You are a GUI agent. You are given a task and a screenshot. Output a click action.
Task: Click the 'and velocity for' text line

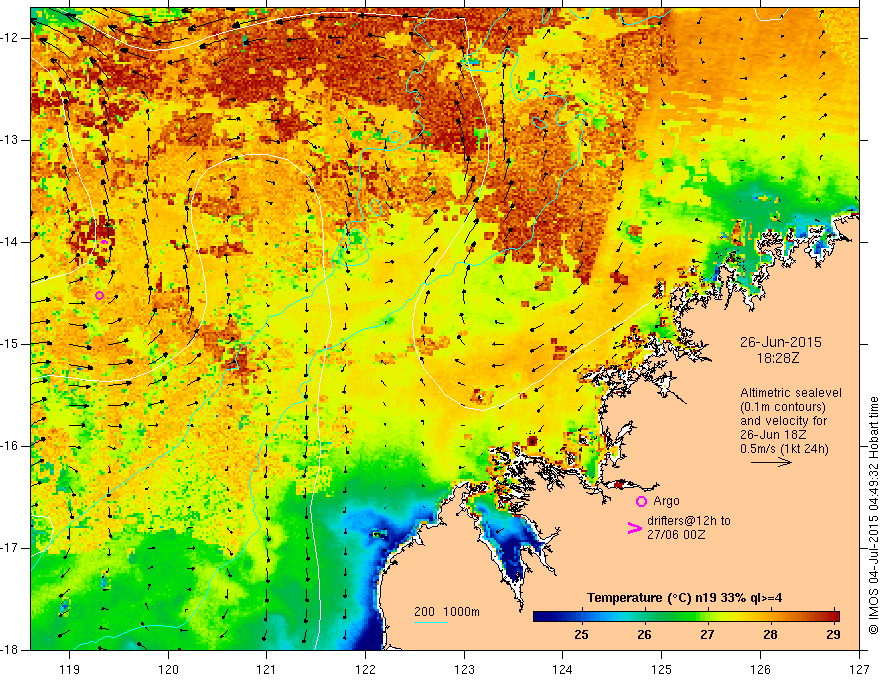coord(783,421)
